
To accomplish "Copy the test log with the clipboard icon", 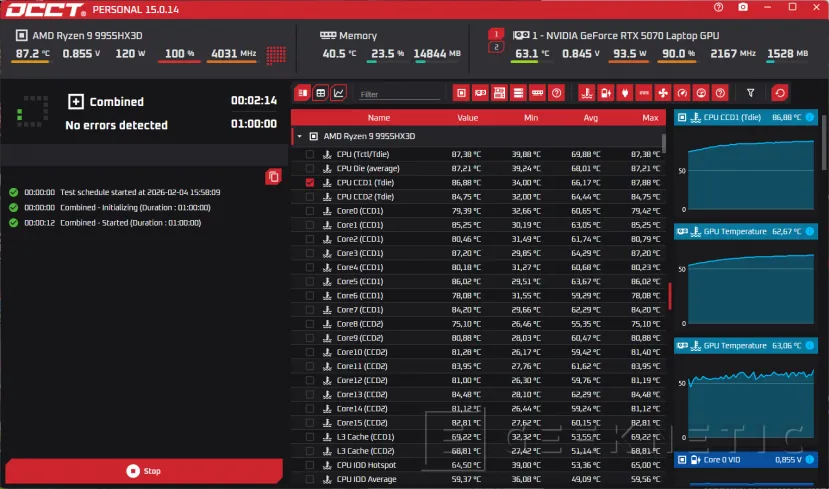I will click(273, 177).
